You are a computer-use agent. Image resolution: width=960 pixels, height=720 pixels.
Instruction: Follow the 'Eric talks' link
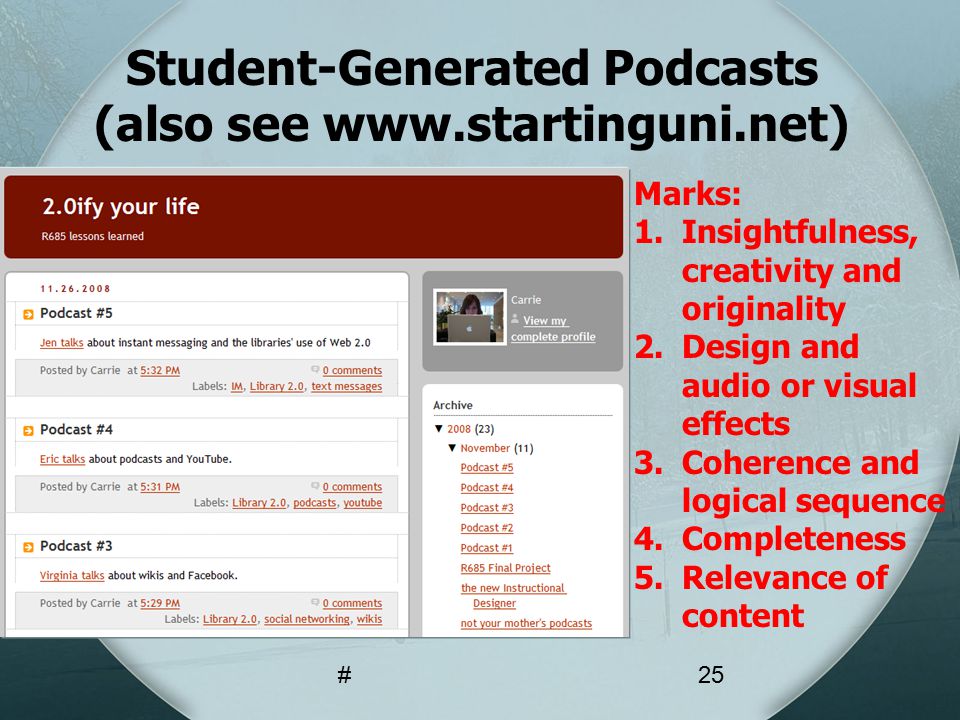(62, 459)
